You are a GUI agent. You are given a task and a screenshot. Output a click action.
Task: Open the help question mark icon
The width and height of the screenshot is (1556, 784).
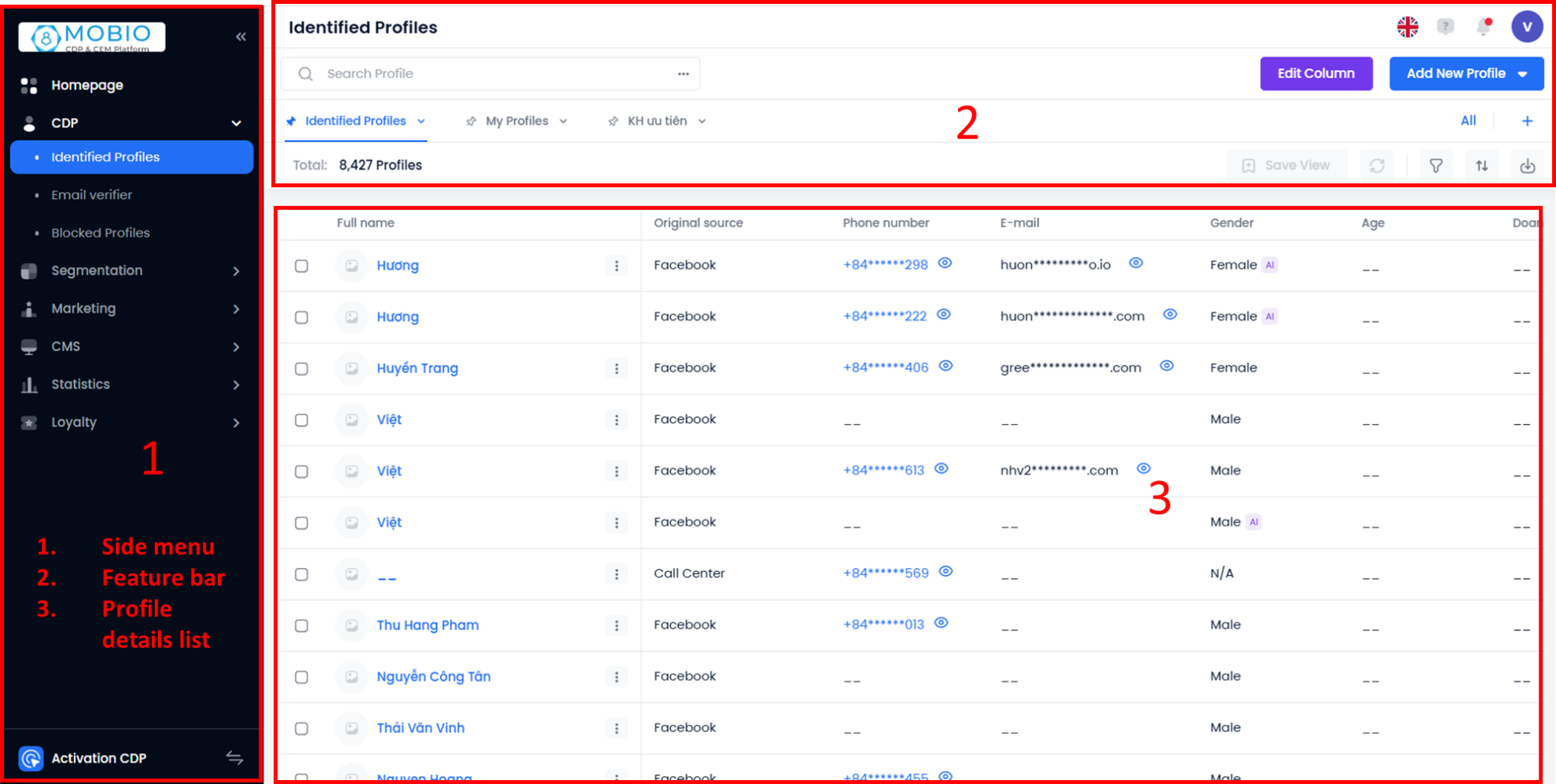[x=1445, y=27]
